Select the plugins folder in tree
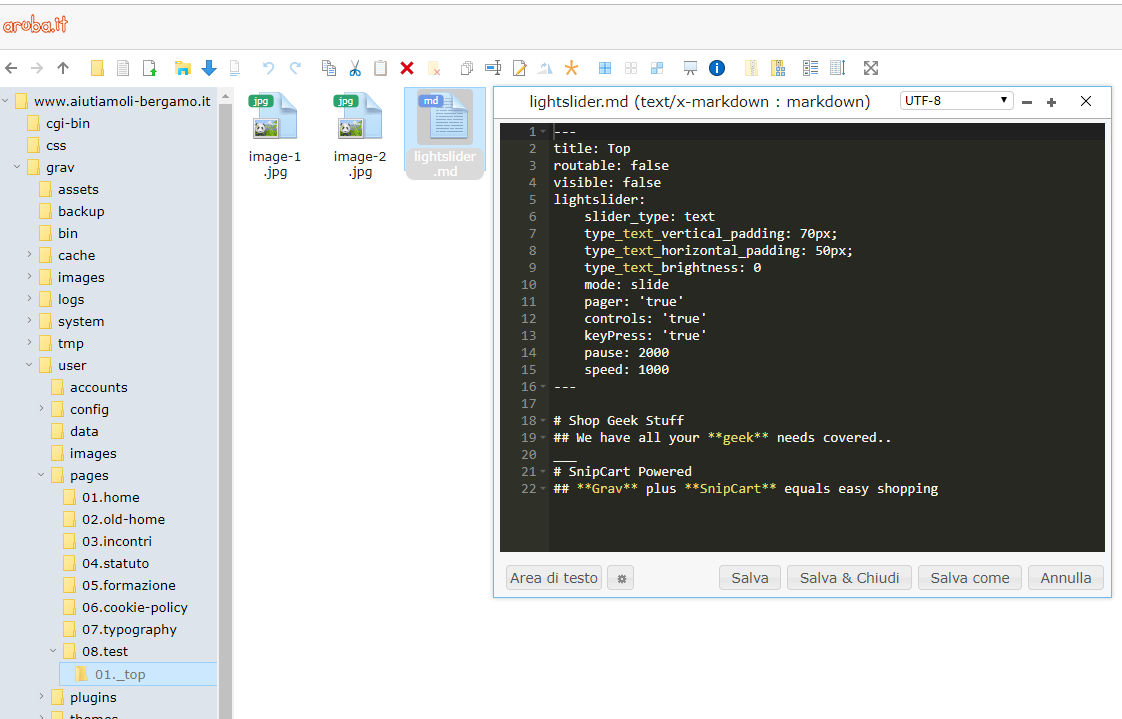The image size is (1122, 719). (93, 697)
